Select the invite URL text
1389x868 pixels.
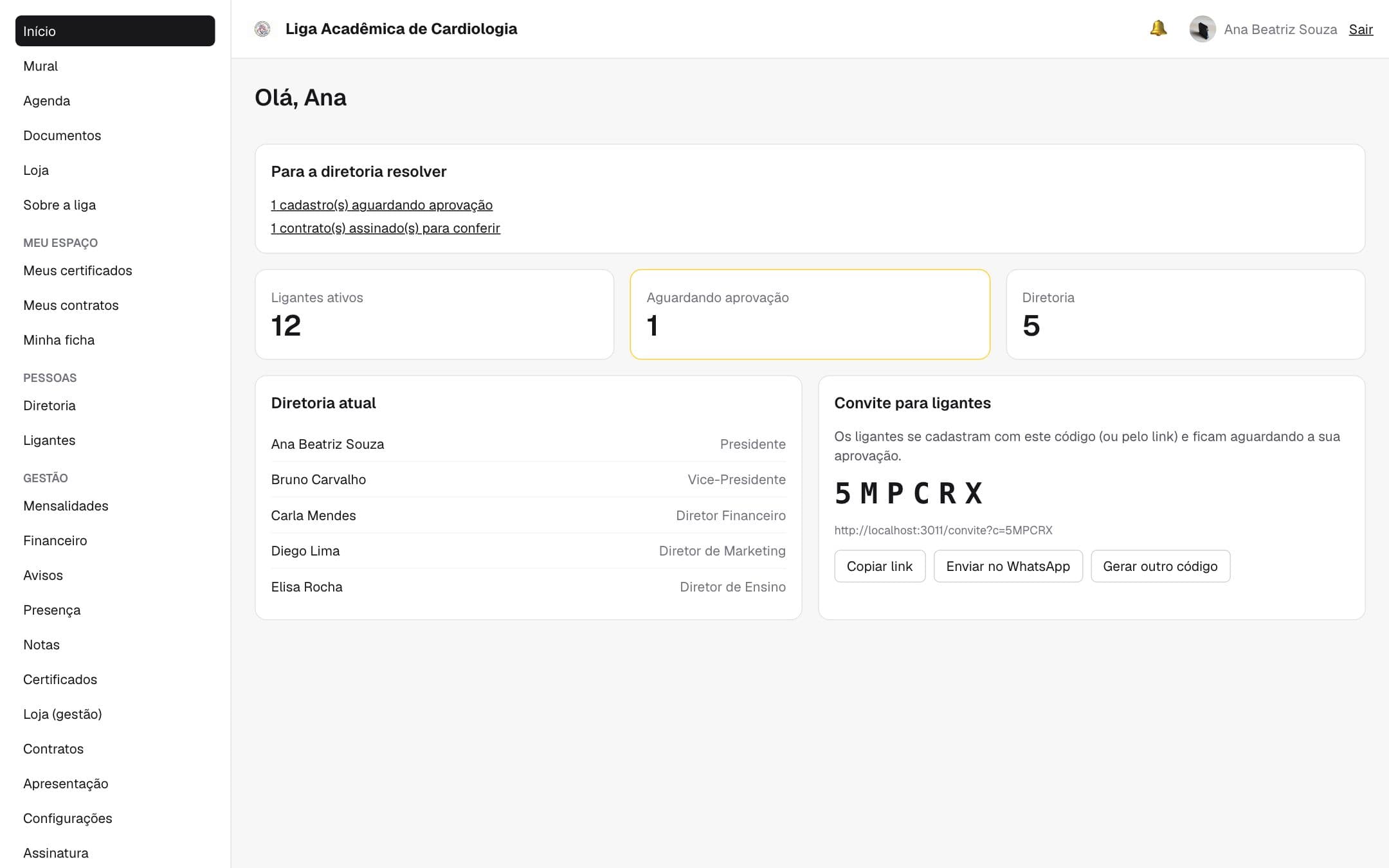point(943,530)
